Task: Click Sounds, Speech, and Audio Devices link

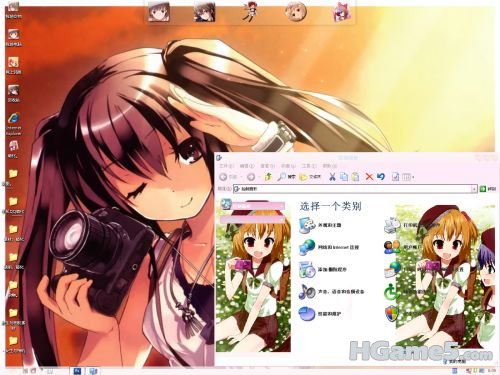Action: [341, 292]
